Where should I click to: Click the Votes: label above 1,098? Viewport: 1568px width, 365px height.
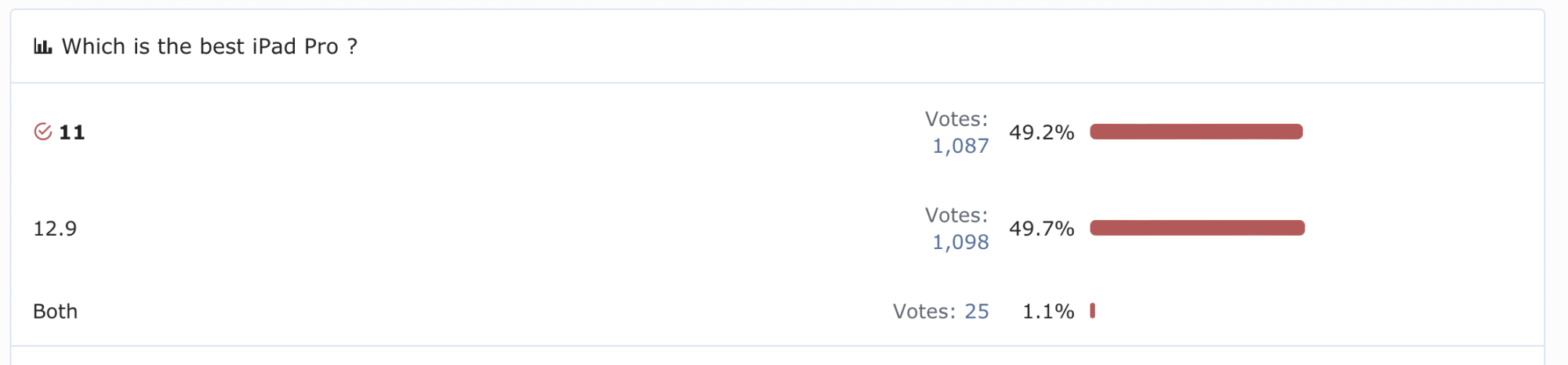click(x=956, y=215)
